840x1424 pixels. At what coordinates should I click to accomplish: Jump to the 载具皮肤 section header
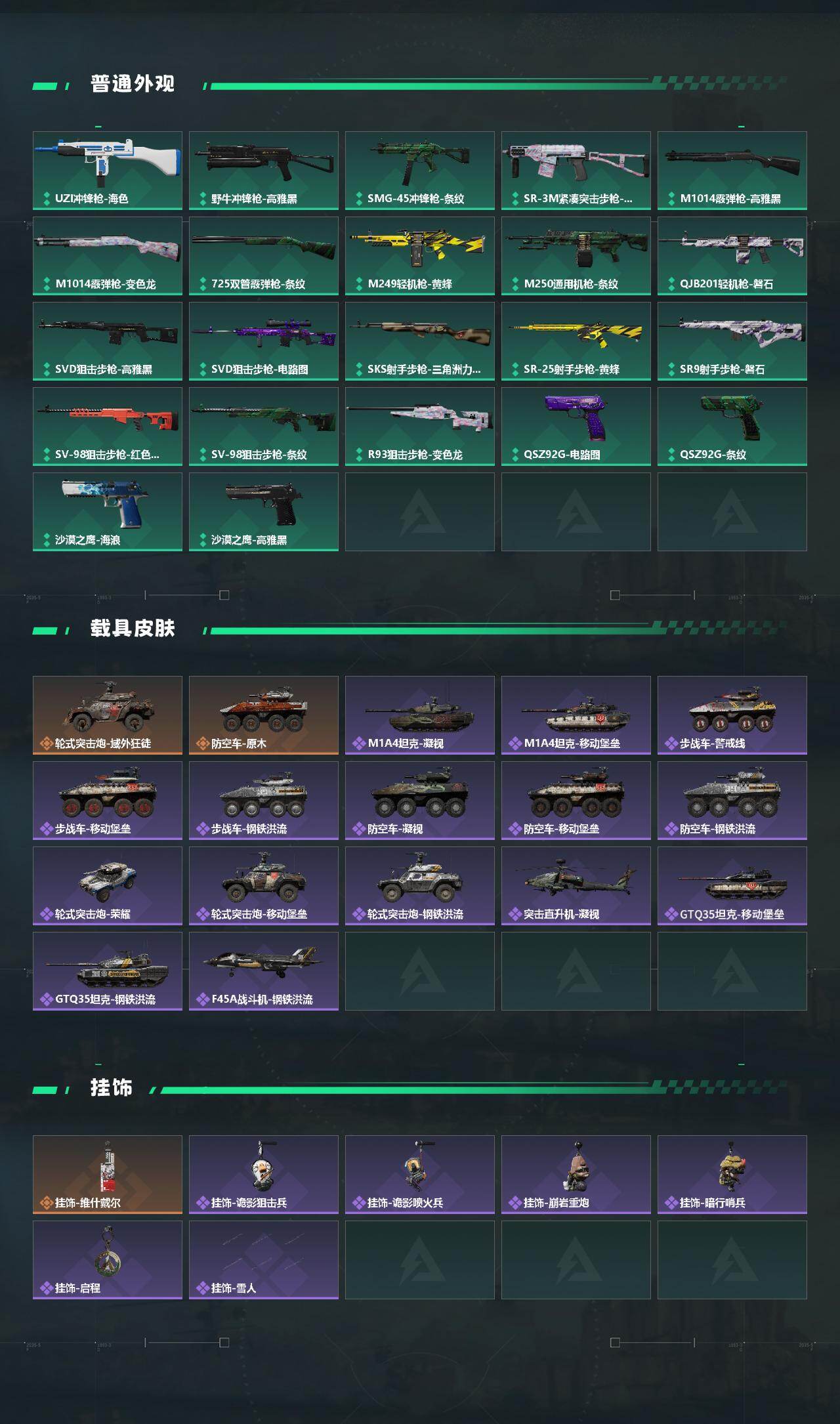133,629
